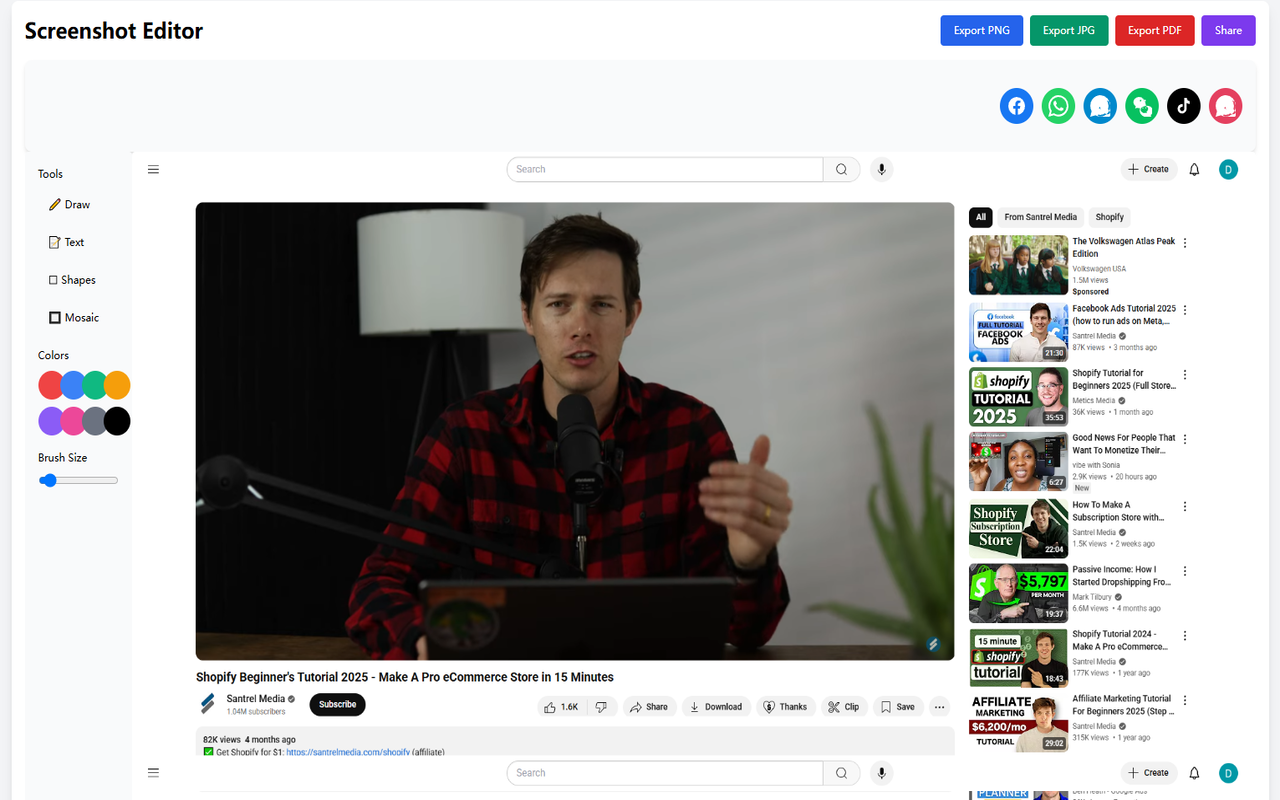Share the screenshot via WhatsApp
This screenshot has width=1280, height=800.
(x=1058, y=106)
